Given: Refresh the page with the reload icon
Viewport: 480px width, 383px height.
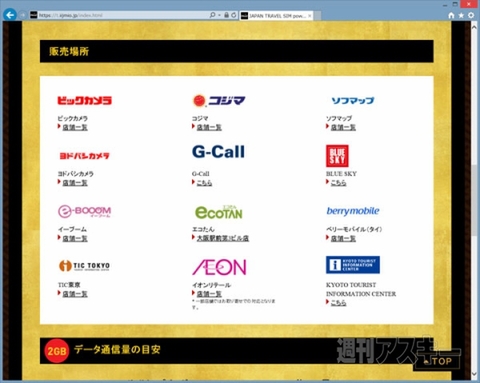Looking at the screenshot, I should tap(234, 15).
